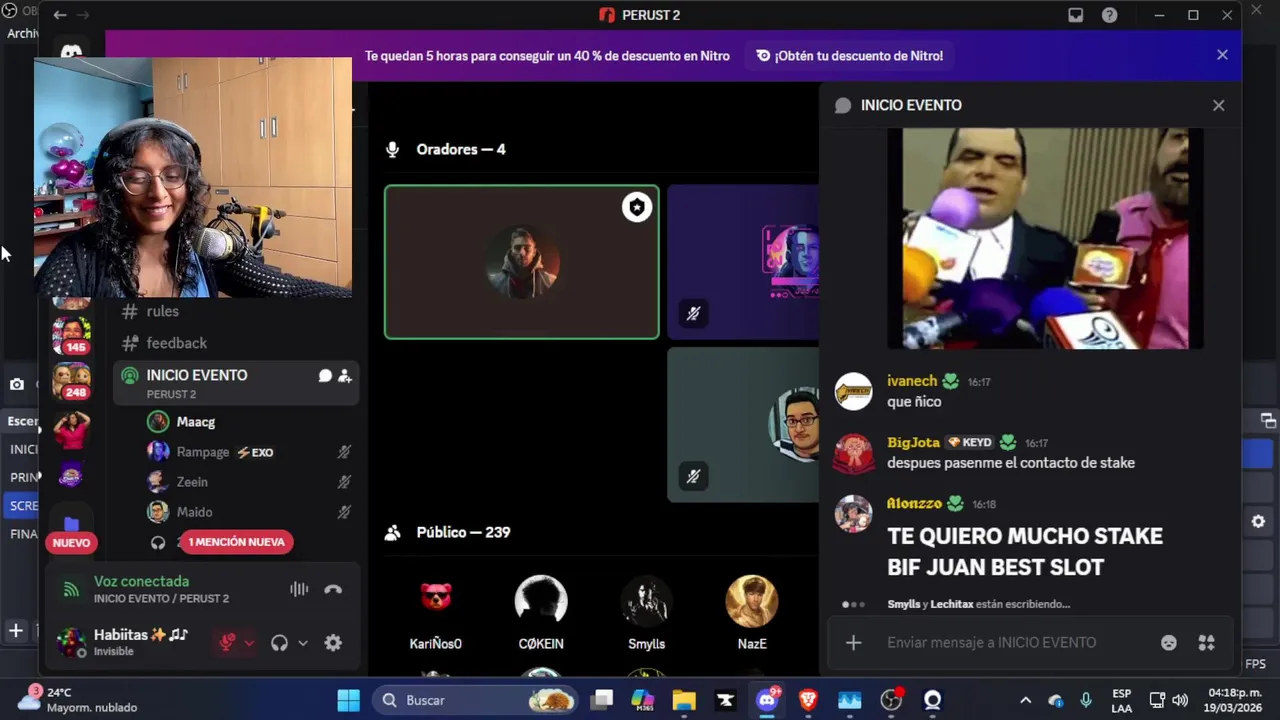1280x720 pixels.
Task: Open NazE's audience profile
Action: (751, 613)
